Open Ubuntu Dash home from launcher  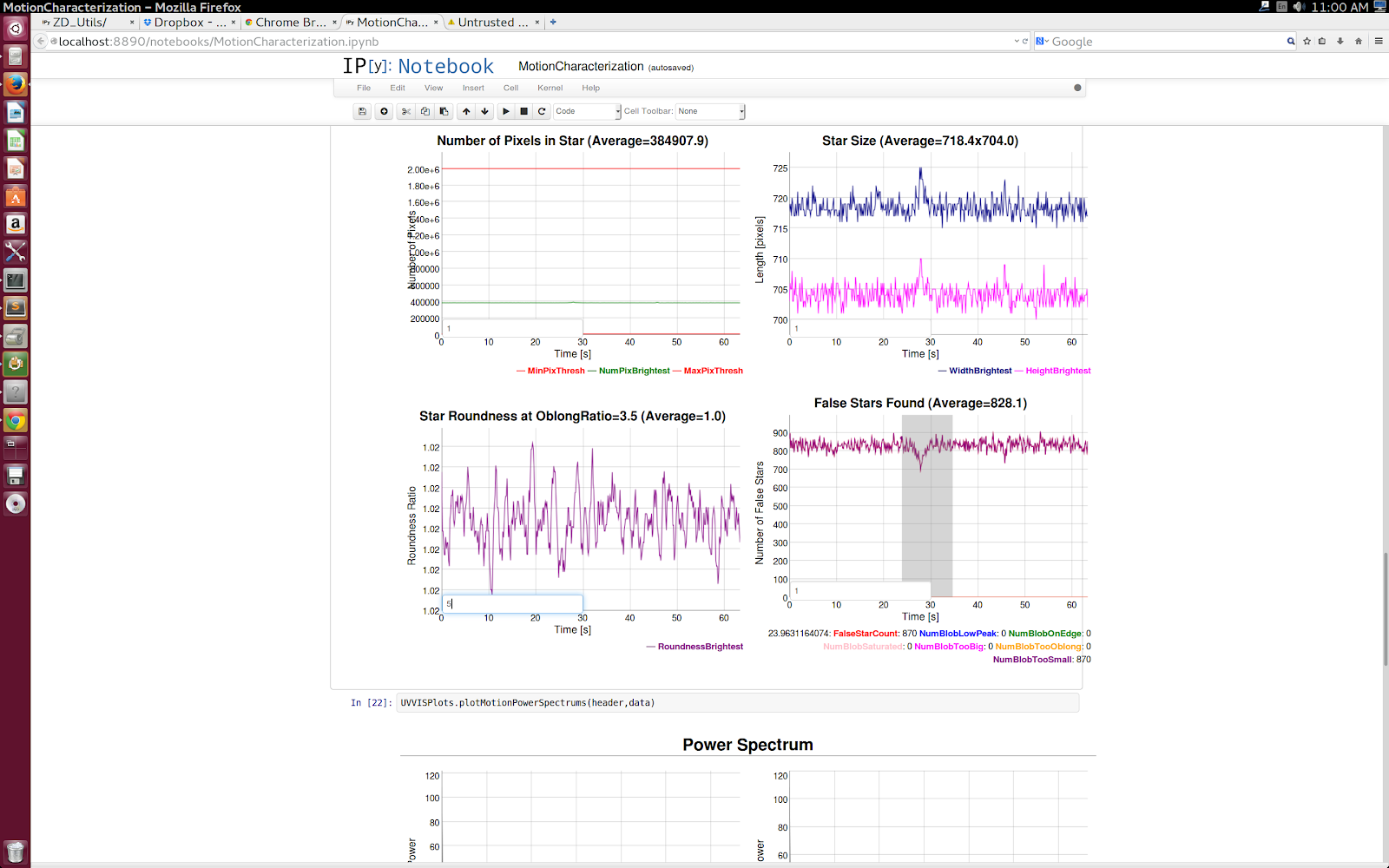pyautogui.click(x=16, y=29)
